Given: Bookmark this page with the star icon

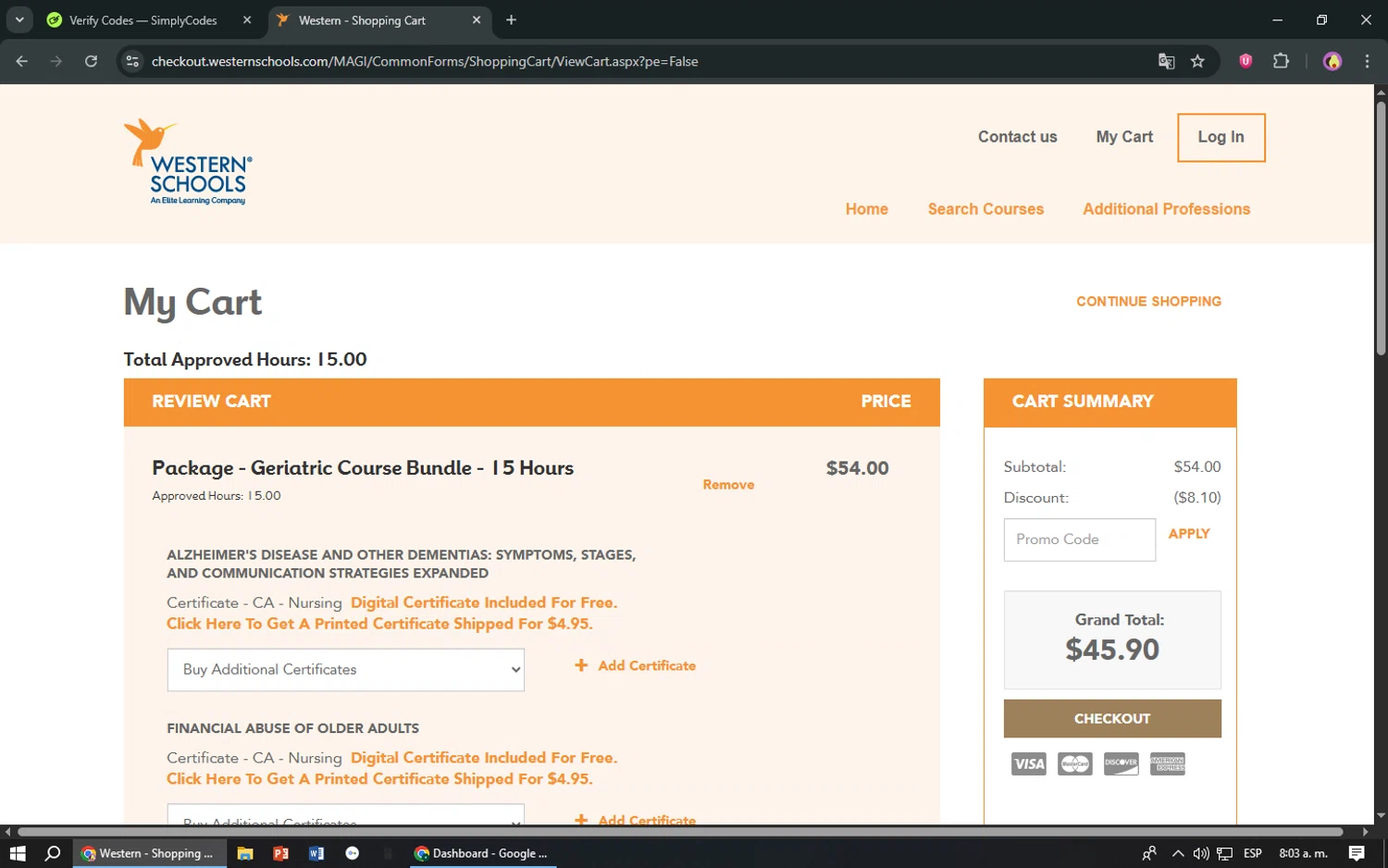Looking at the screenshot, I should [1197, 61].
